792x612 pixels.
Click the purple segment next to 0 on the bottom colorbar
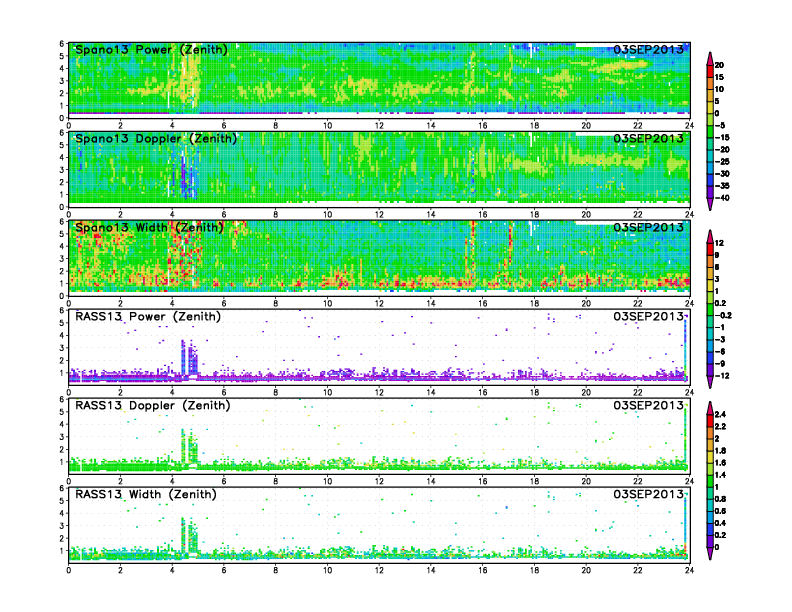tap(710, 542)
